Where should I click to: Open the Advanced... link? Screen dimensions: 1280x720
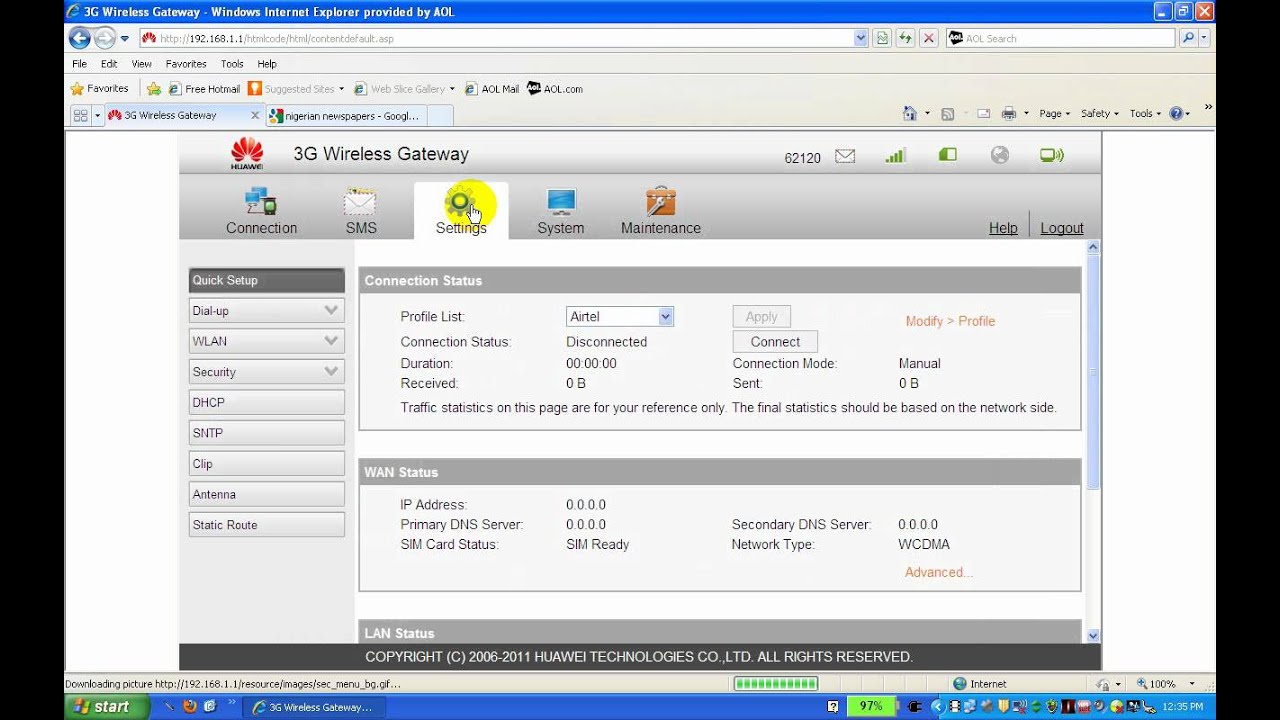coord(938,572)
